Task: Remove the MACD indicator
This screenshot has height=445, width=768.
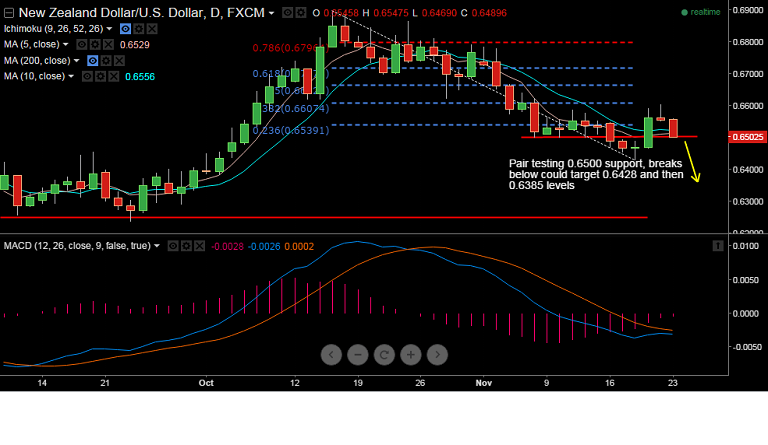Action: [199, 246]
